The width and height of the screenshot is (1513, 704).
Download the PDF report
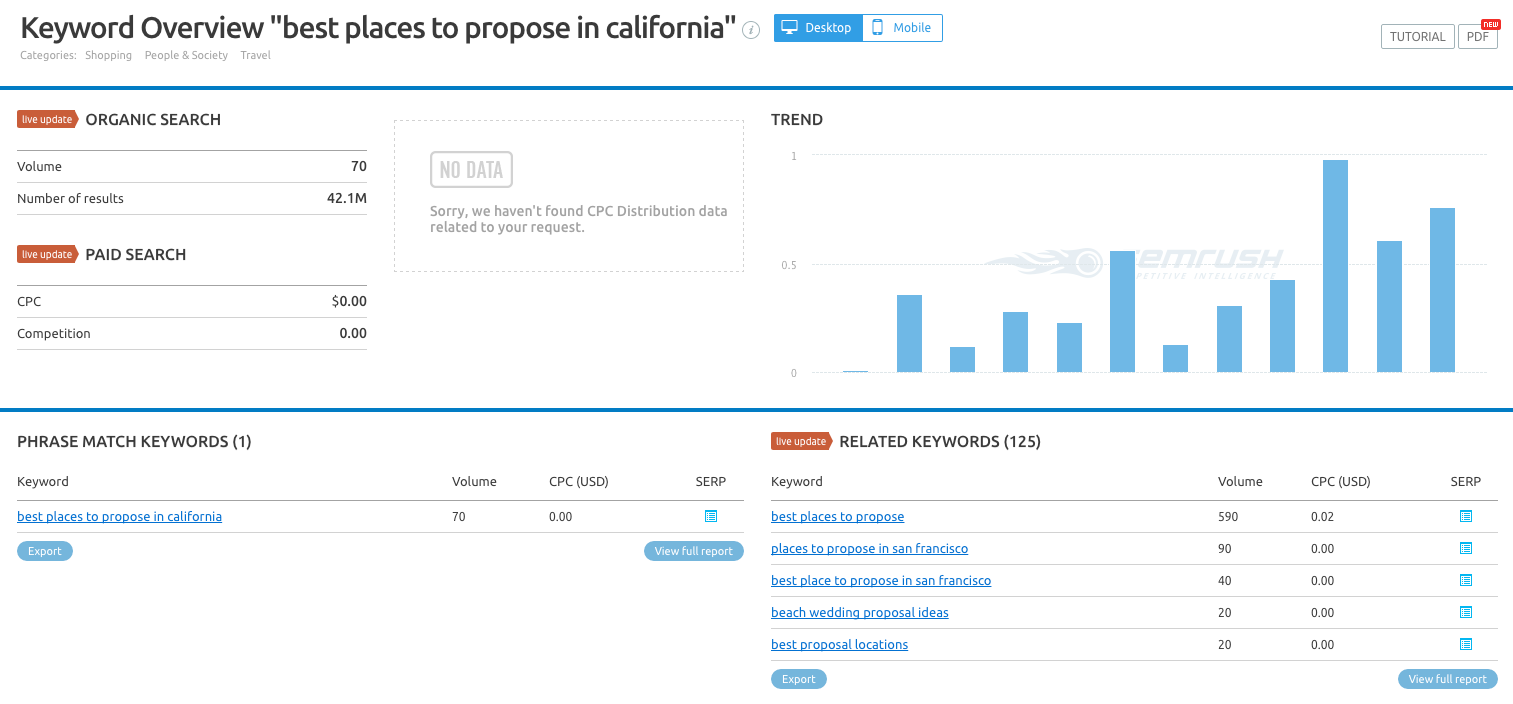coord(1477,36)
